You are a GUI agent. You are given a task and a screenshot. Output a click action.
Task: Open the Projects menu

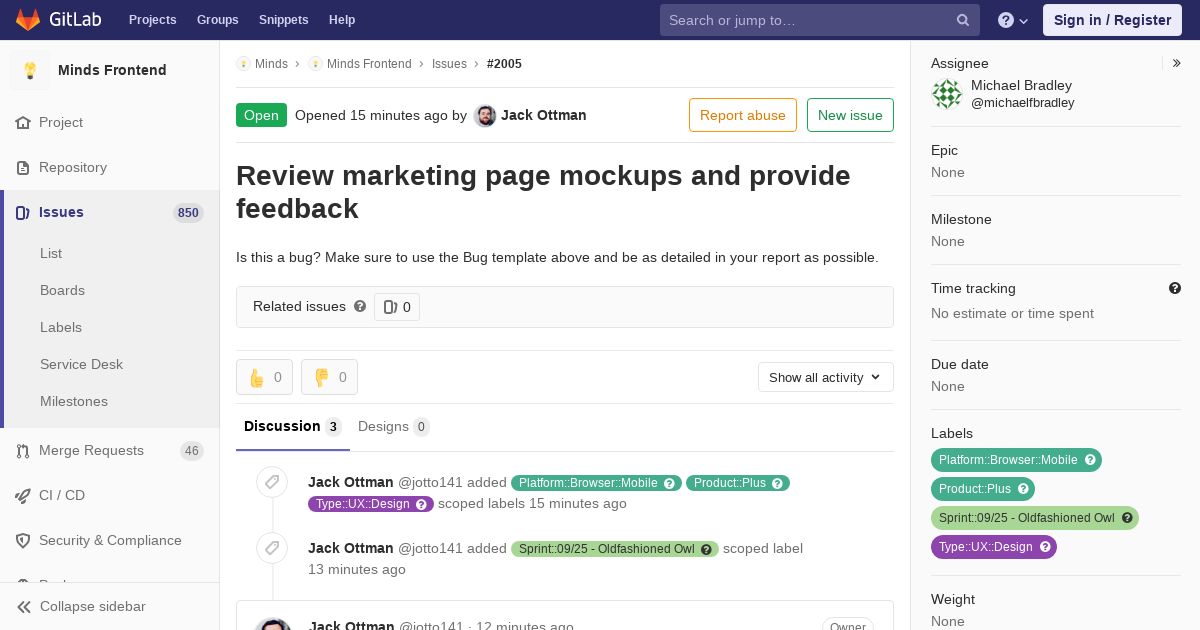point(152,20)
